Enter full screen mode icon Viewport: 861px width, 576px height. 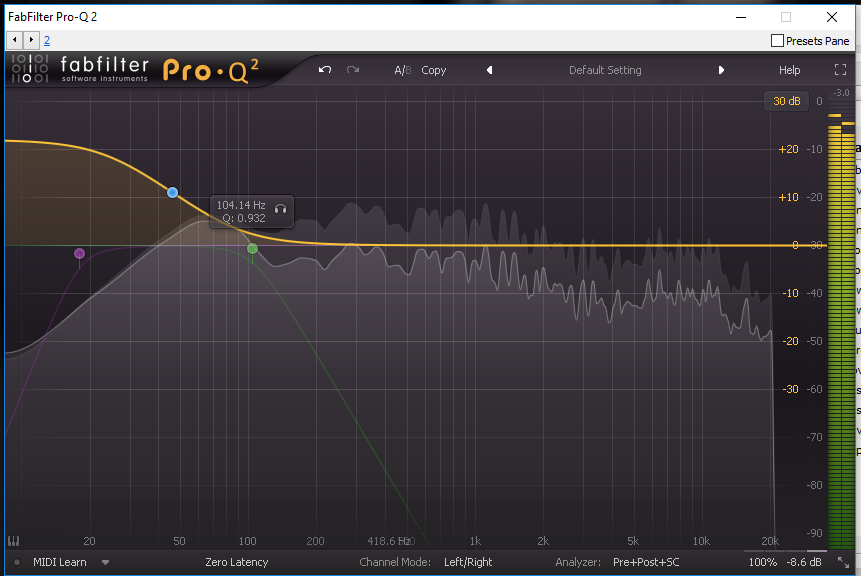[x=840, y=70]
